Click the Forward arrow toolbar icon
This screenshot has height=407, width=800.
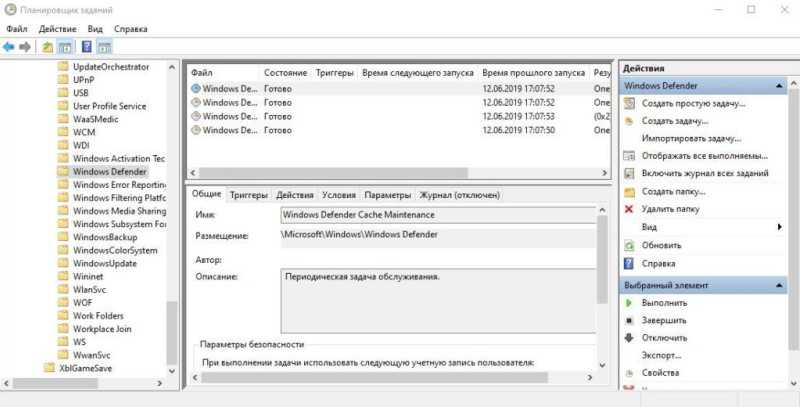click(25, 47)
